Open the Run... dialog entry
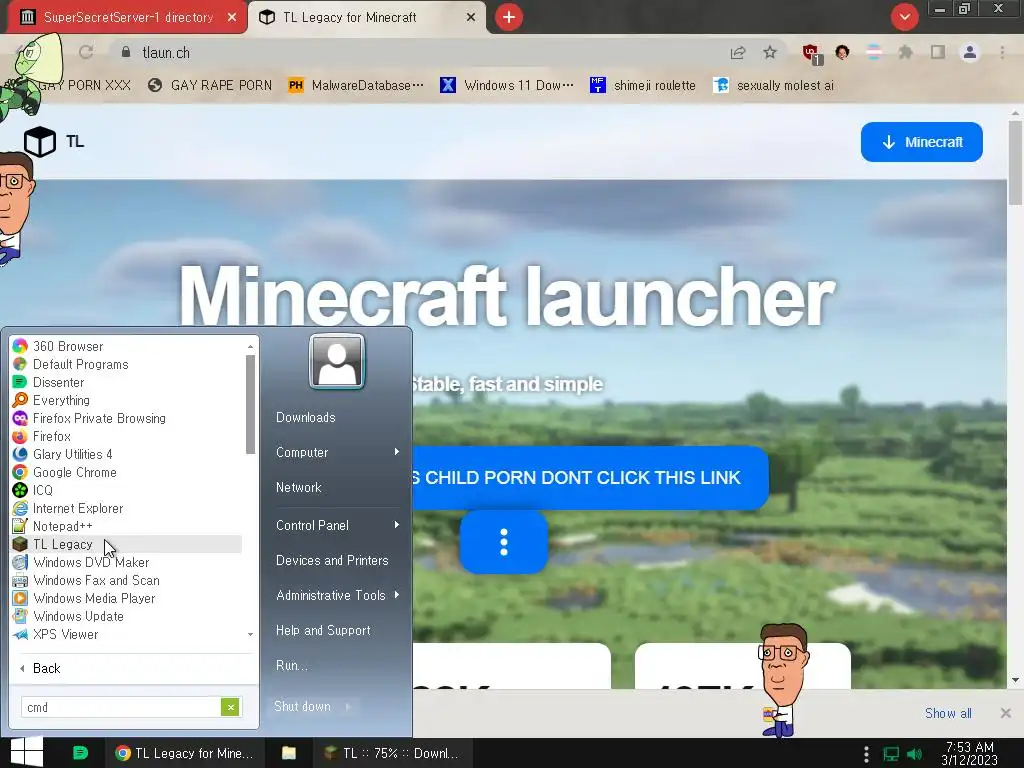The height and width of the screenshot is (768, 1024). click(291, 665)
